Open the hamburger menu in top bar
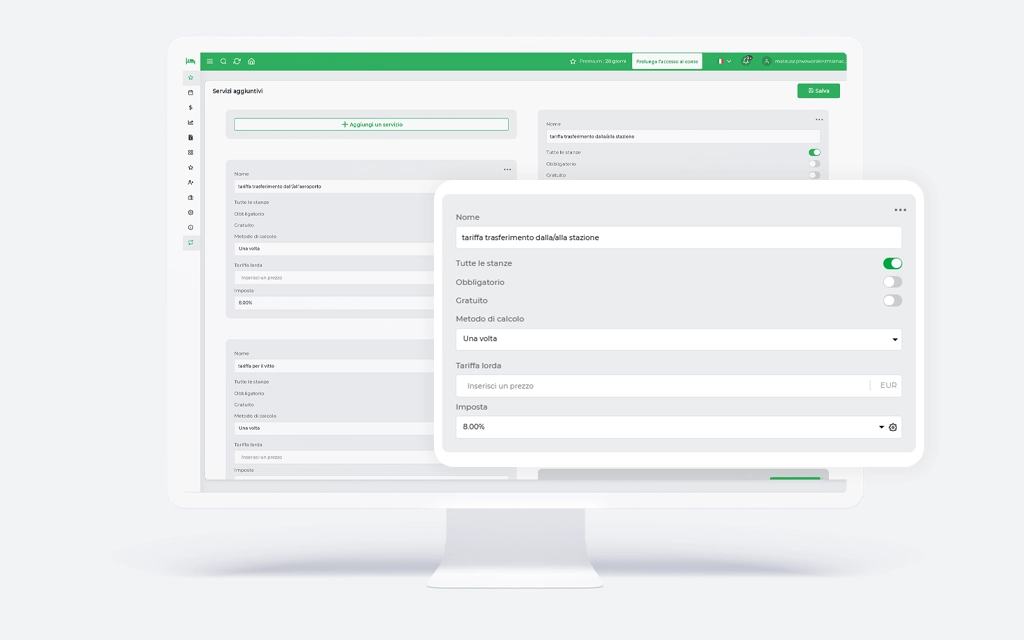Image resolution: width=1024 pixels, height=640 pixels. (210, 61)
